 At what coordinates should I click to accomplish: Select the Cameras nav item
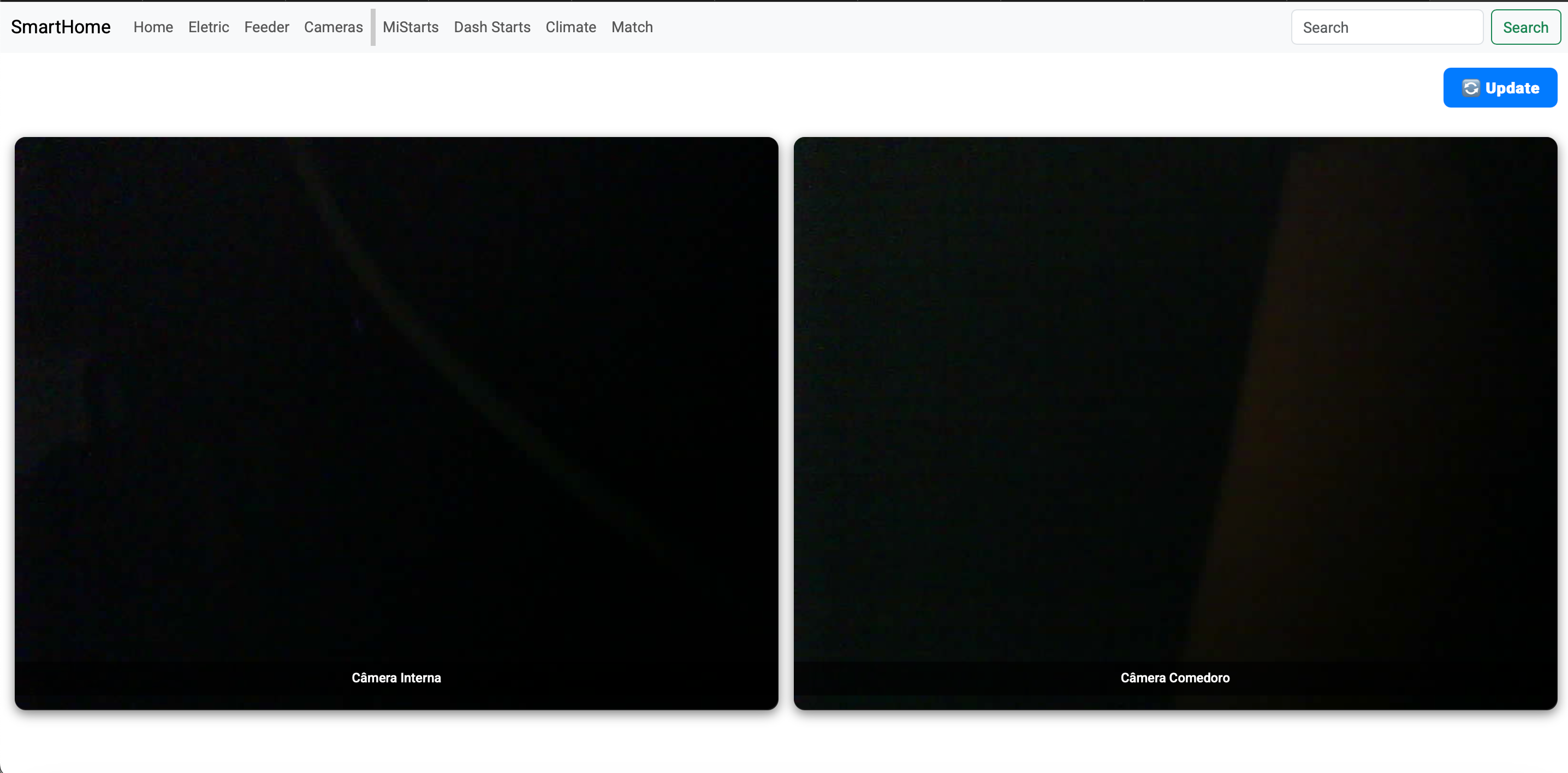point(334,27)
